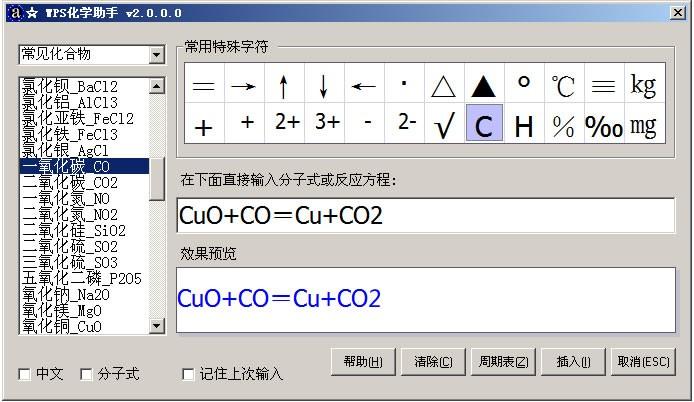Select 一氧化碳_CO in the list
694x402 pixels.
tap(85, 166)
